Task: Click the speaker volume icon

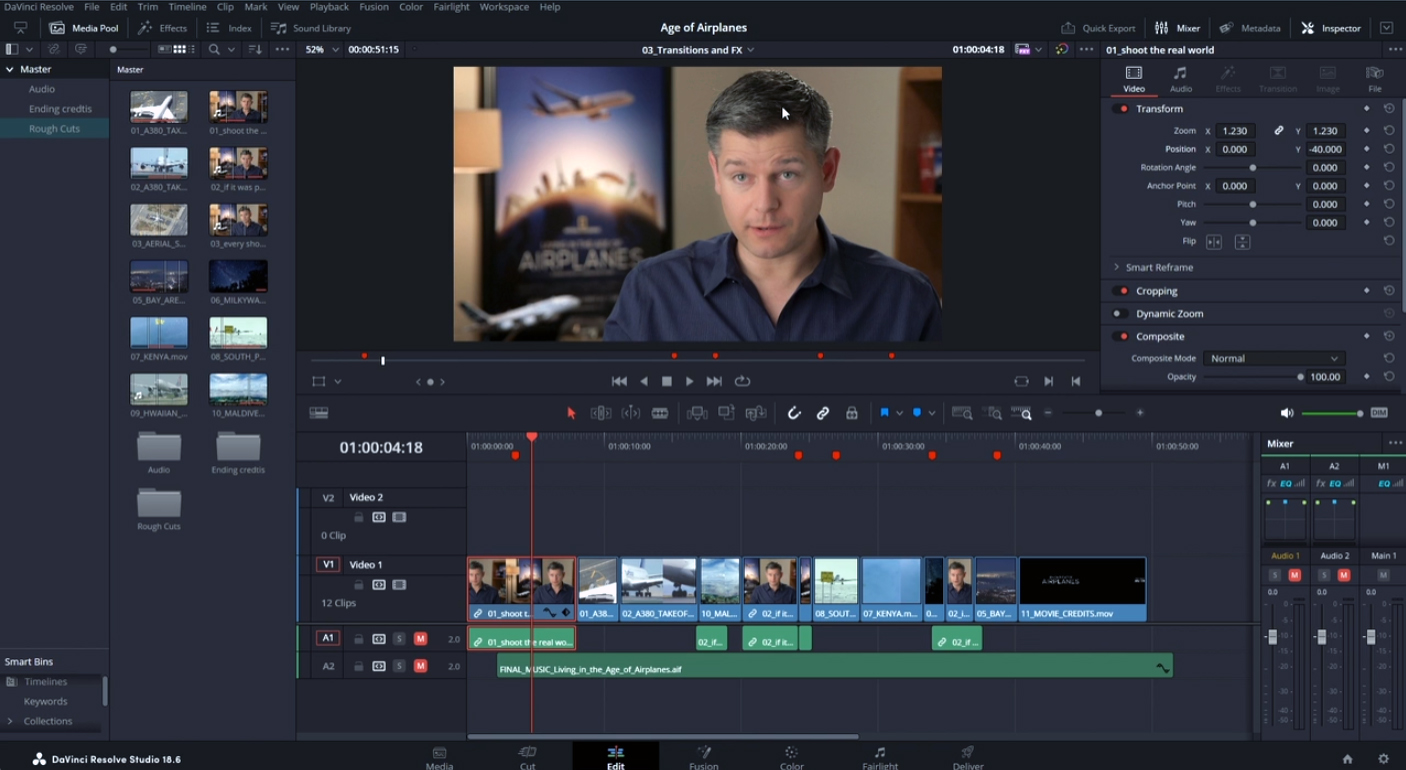Action: [x=1287, y=413]
